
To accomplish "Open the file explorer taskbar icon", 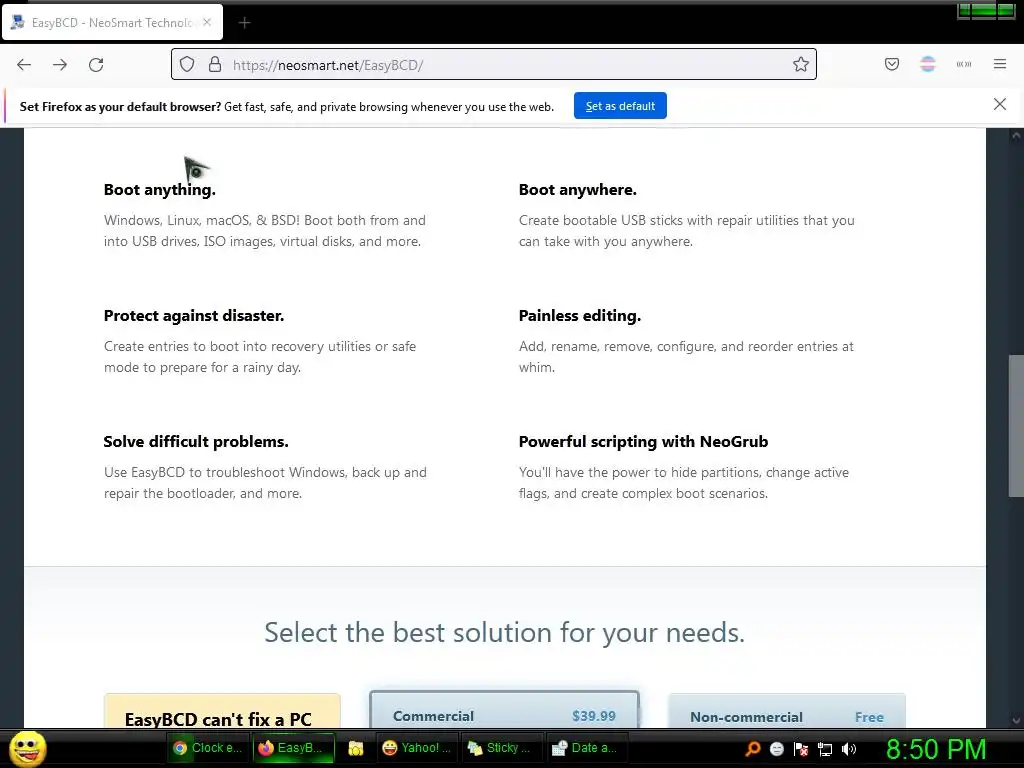I will point(355,748).
